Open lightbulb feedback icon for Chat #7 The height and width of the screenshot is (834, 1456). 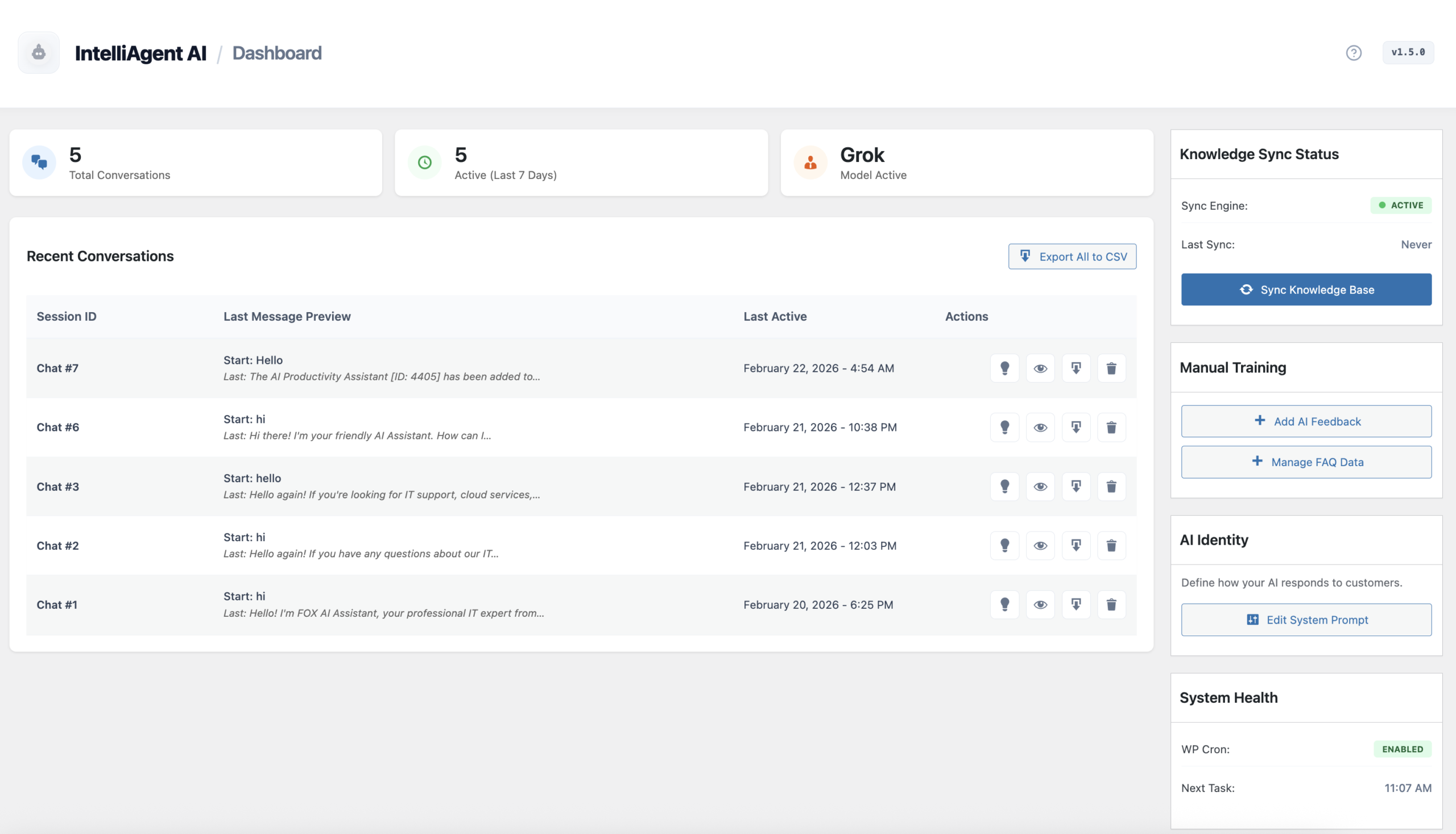[x=1004, y=368]
